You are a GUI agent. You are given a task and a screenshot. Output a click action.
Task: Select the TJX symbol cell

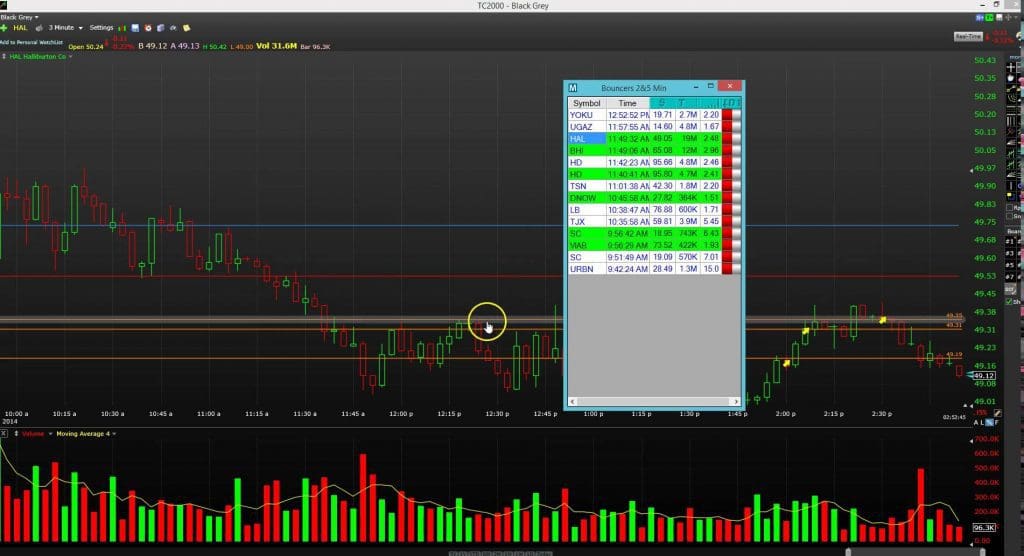[586, 221]
